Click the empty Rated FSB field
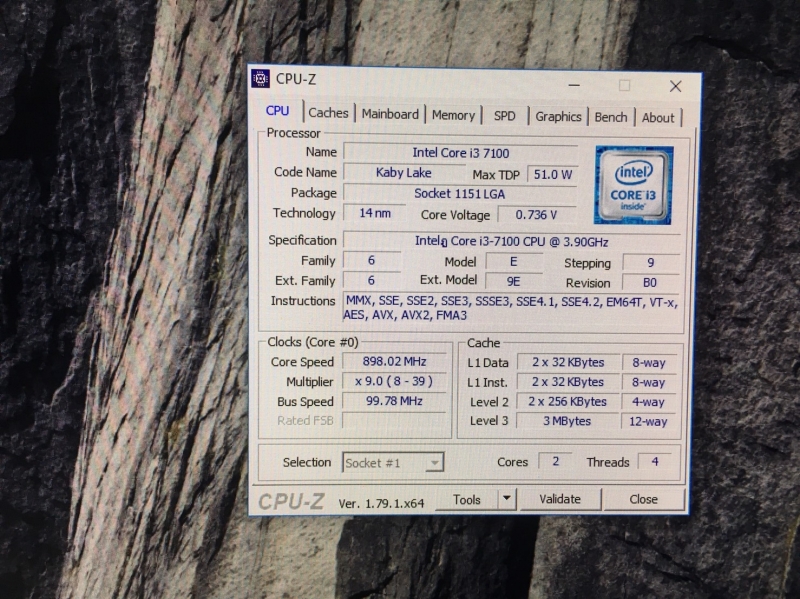Viewport: 800px width, 599px height. (394, 420)
